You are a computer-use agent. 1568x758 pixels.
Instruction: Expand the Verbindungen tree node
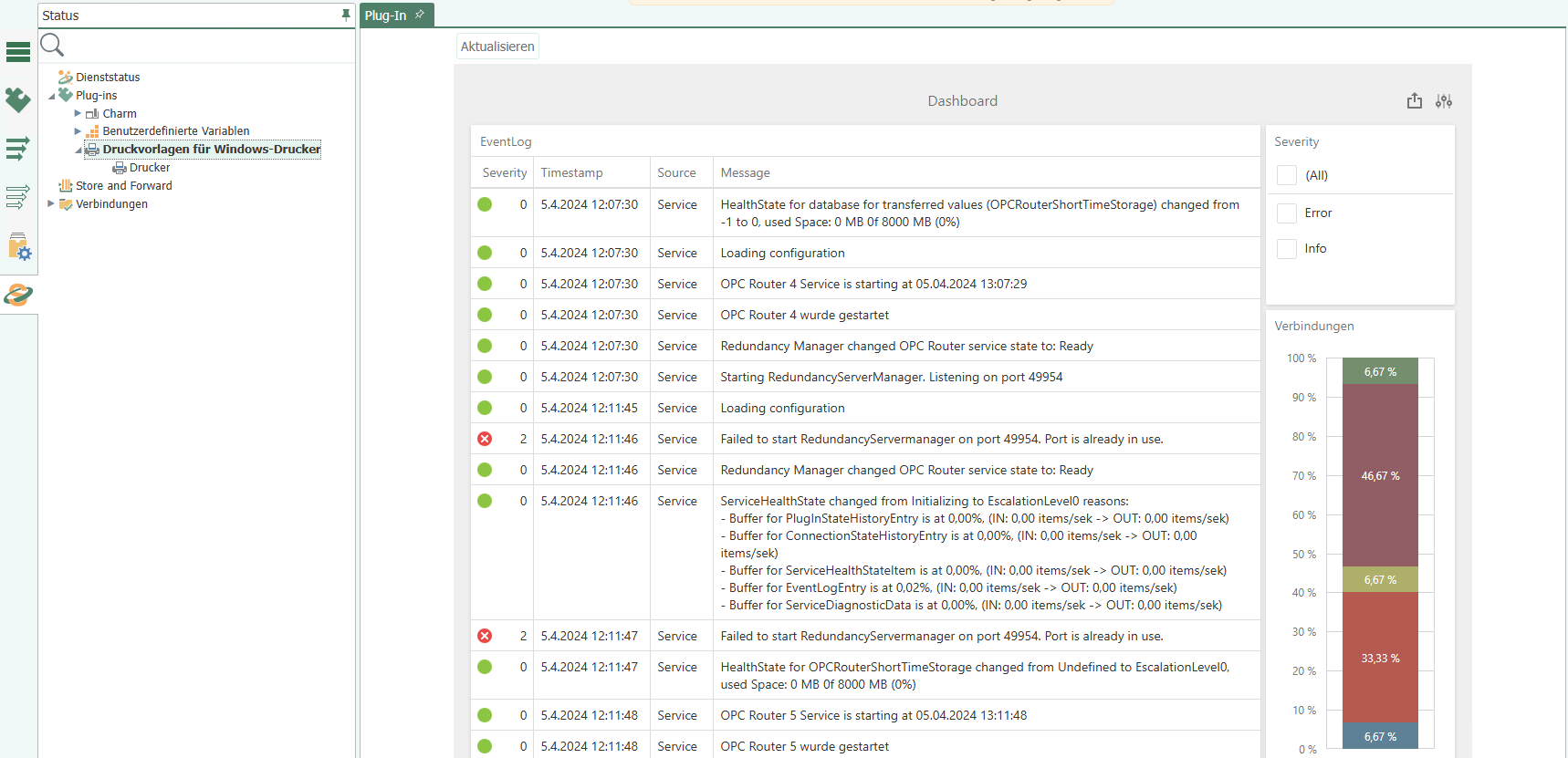[51, 203]
